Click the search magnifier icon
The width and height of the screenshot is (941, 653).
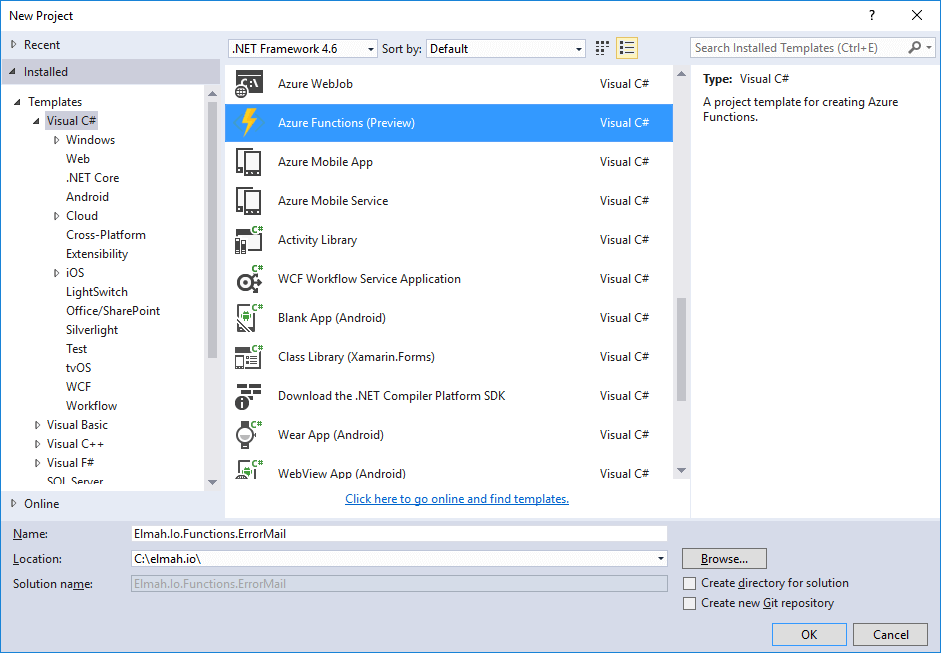[915, 47]
